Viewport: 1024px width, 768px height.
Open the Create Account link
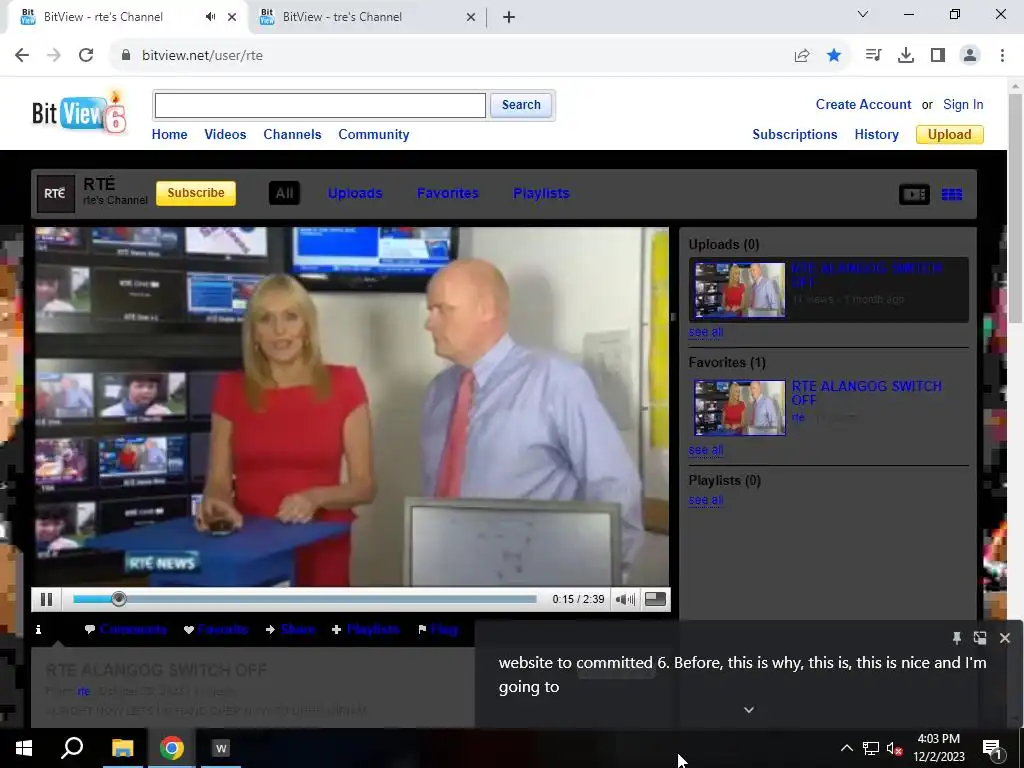863,104
